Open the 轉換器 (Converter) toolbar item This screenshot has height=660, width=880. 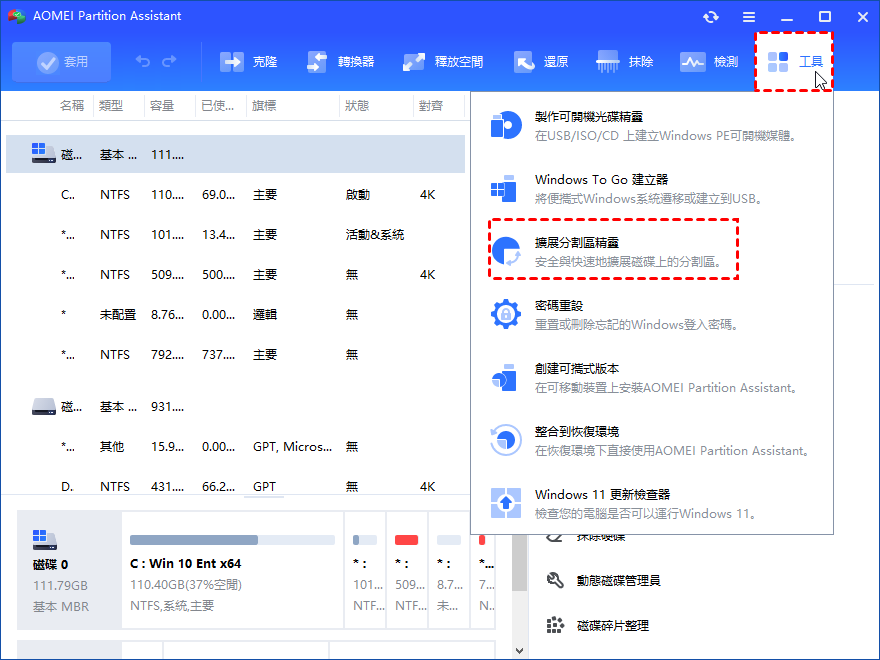pyautogui.click(x=341, y=62)
